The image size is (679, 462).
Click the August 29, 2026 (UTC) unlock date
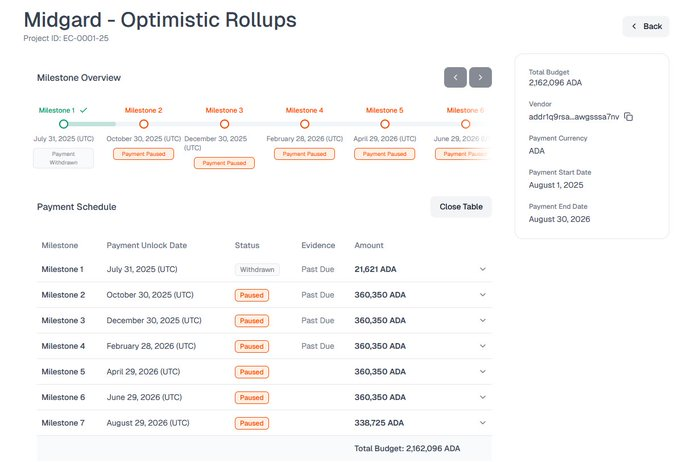(148, 423)
